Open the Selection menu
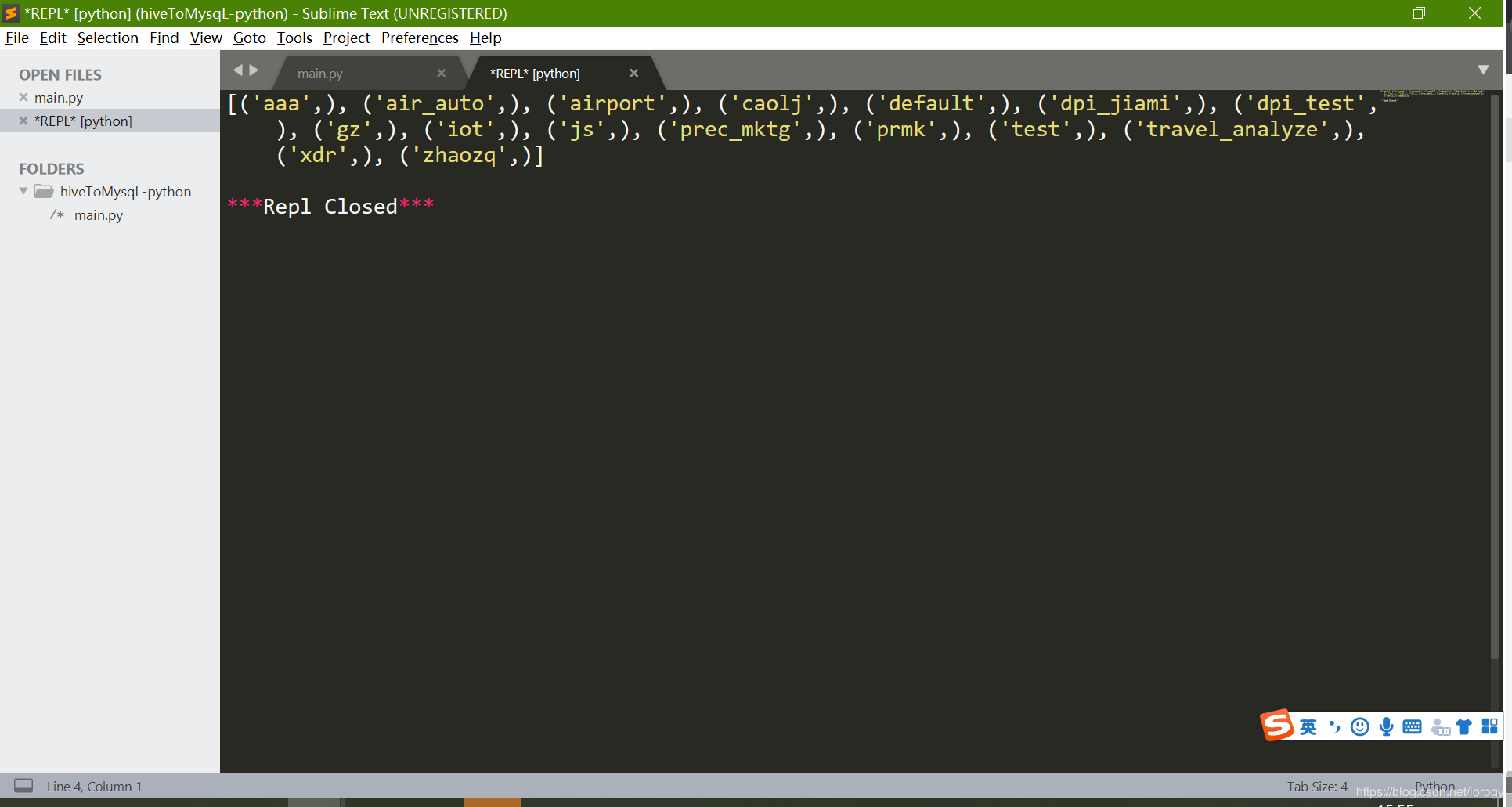The width and height of the screenshot is (1512, 807). tap(107, 38)
